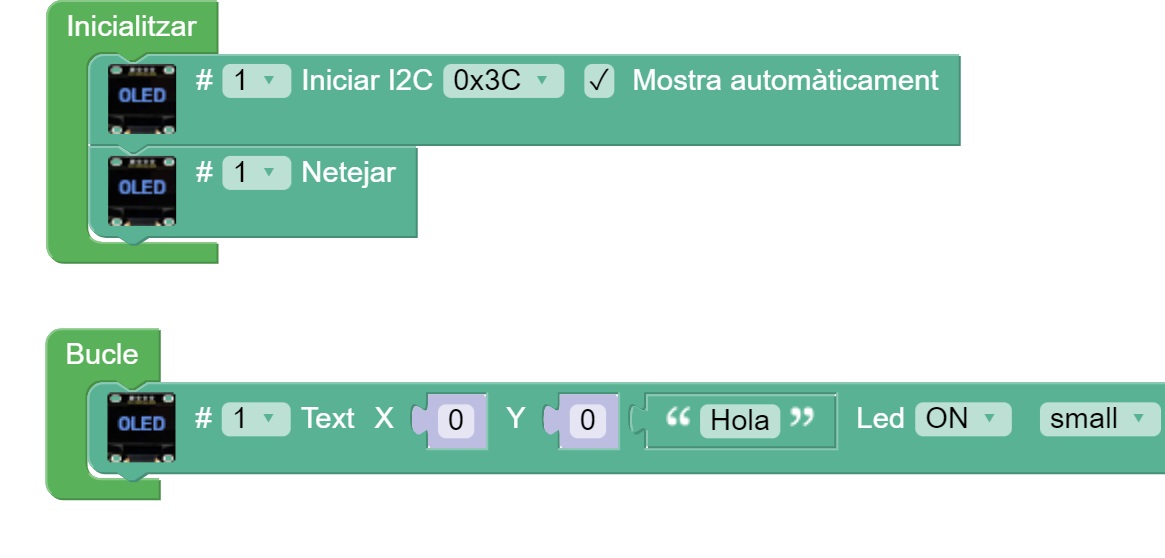Open the display number dropdown on the Netejar block
The height and width of the screenshot is (558, 1165).
point(256,173)
